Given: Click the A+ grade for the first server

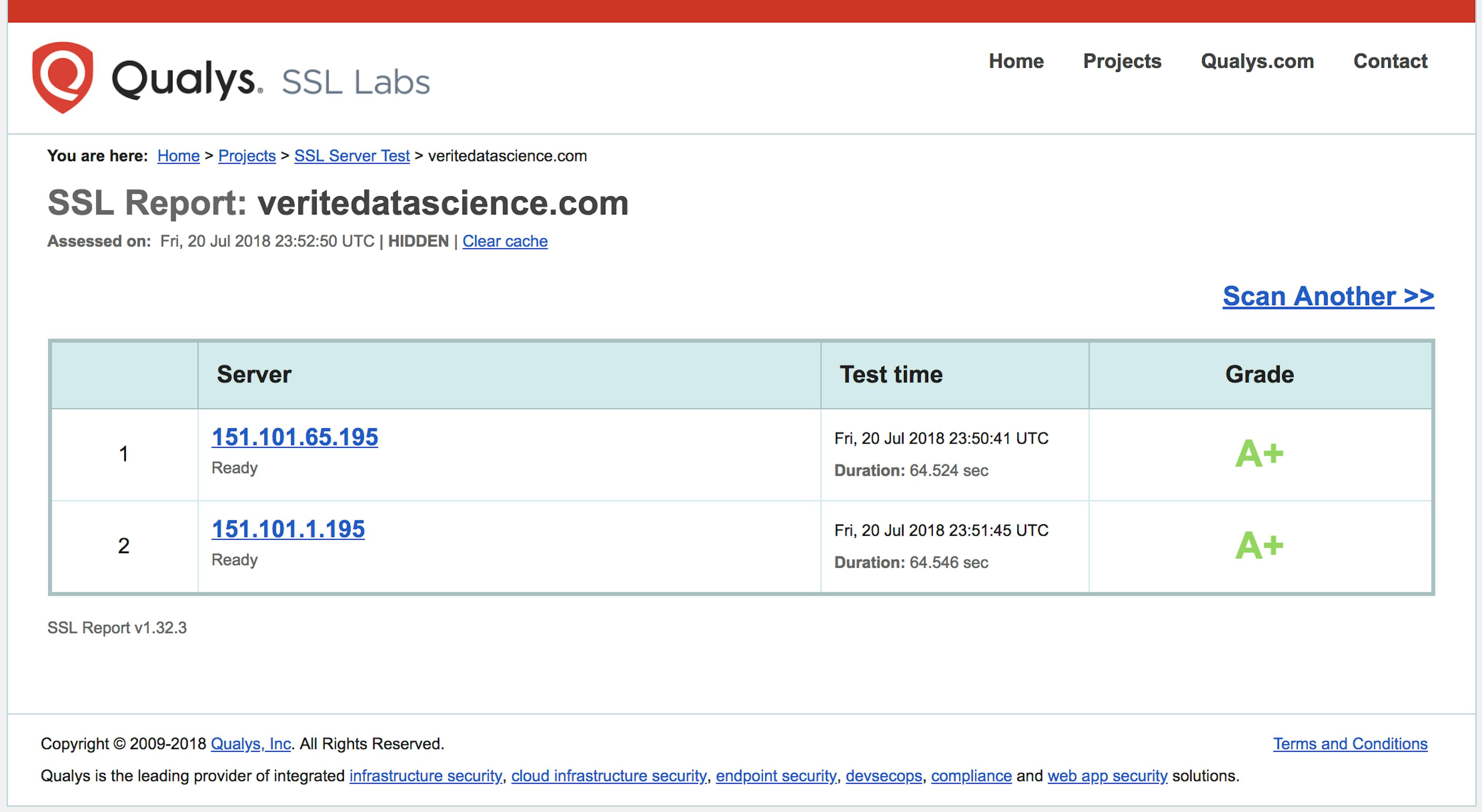Looking at the screenshot, I should pos(1259,454).
